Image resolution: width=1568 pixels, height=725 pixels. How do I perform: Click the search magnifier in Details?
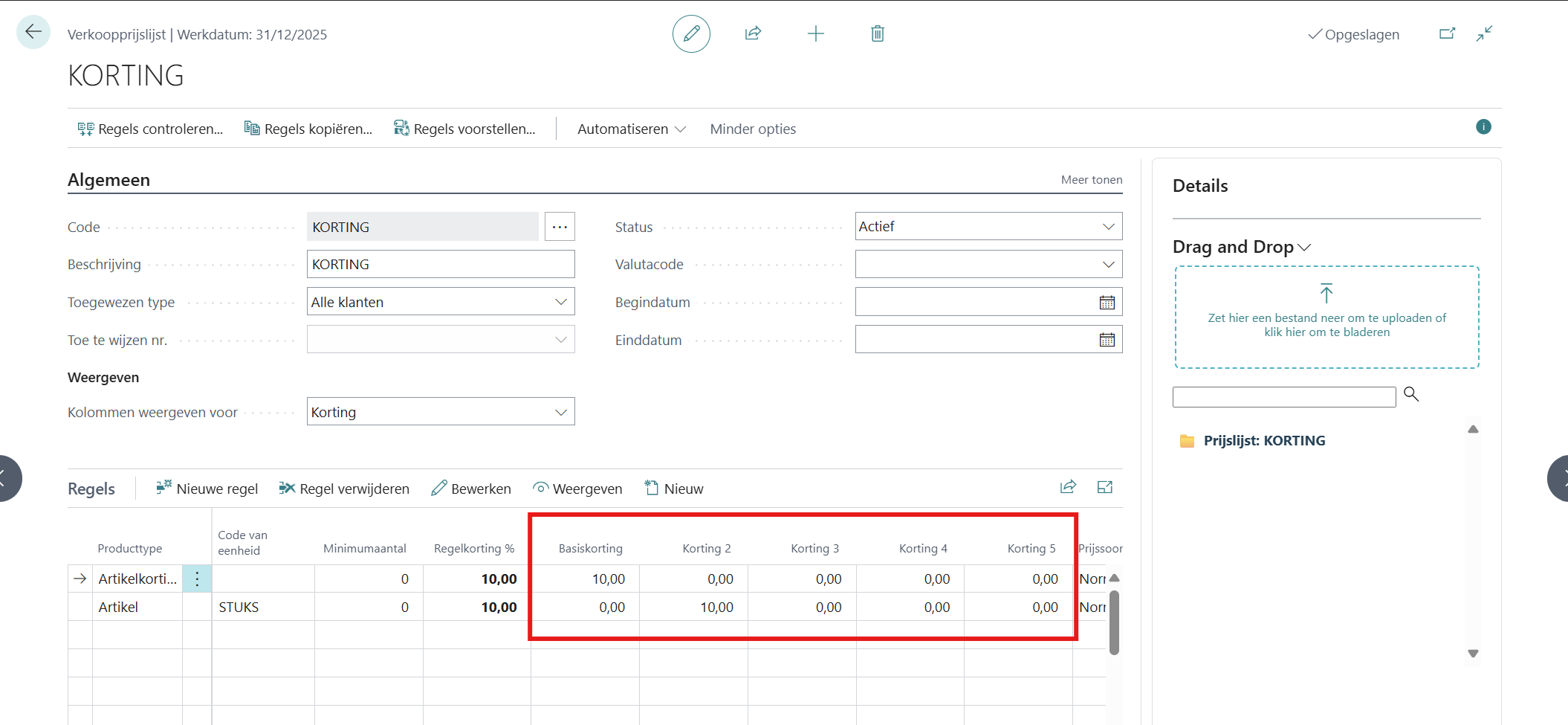pos(1411,395)
